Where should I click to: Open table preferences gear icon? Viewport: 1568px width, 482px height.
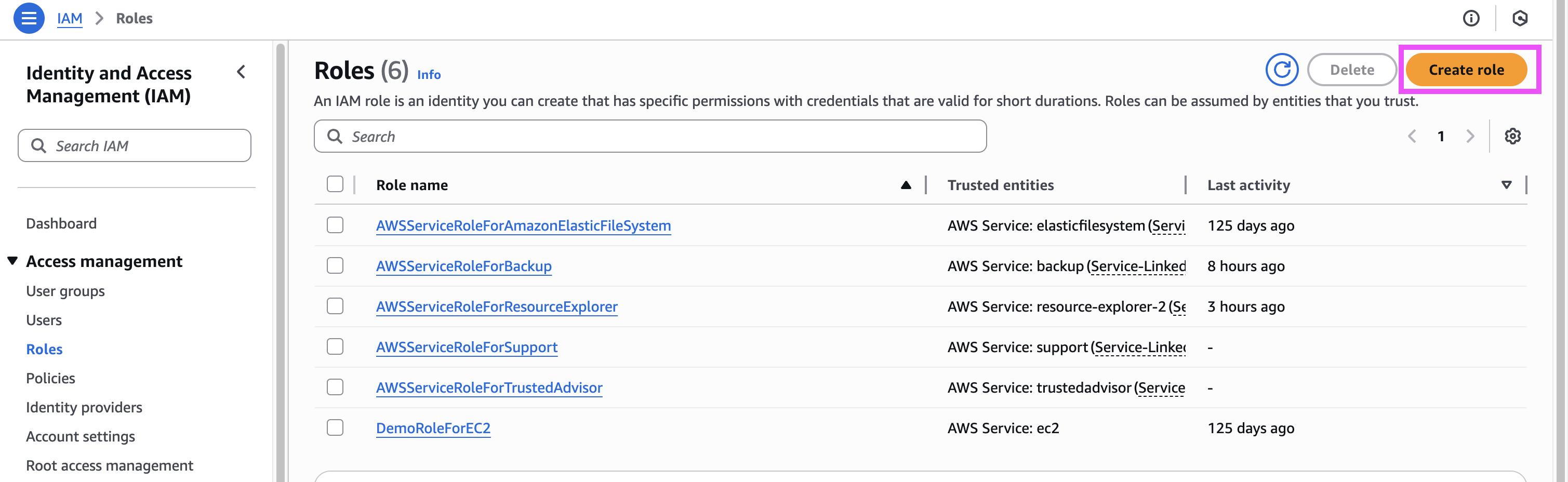(x=1512, y=136)
